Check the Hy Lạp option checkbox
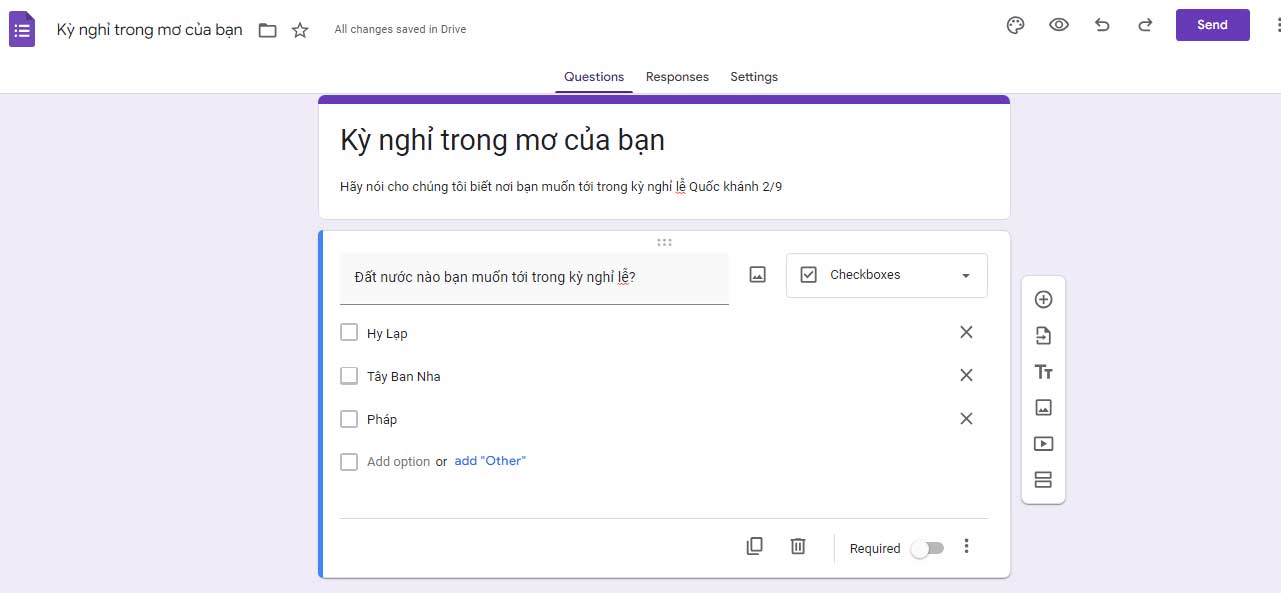Viewport: 1281px width, 593px height. 349,331
